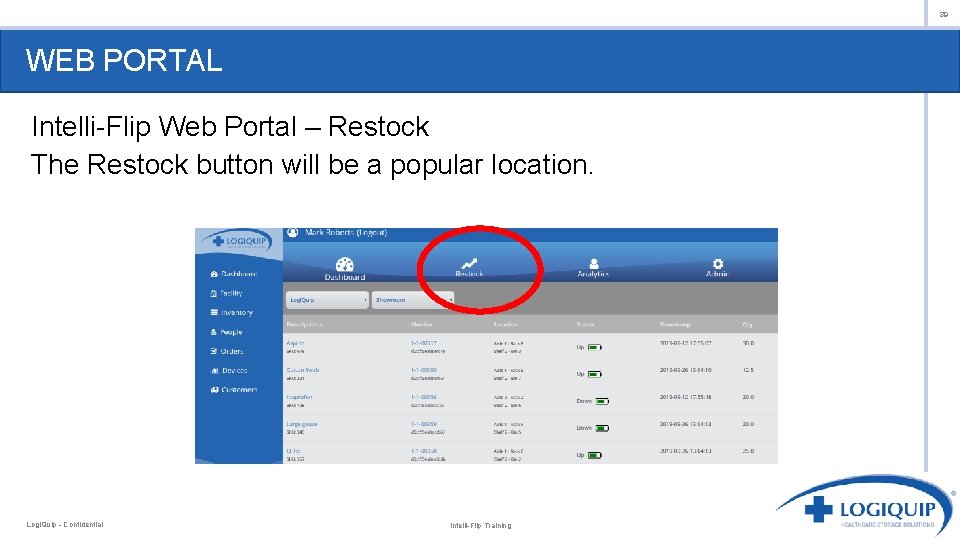Select the Admin tab with gear icon

coord(717,268)
